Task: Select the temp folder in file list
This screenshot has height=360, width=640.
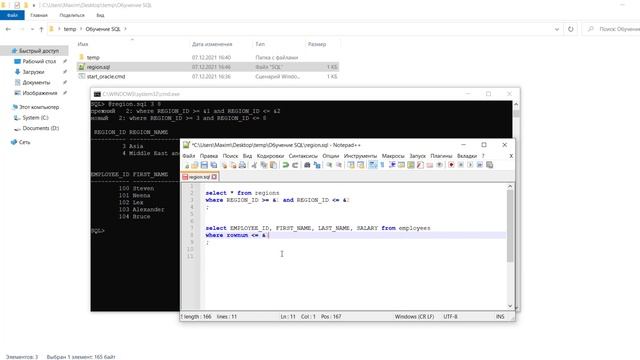Action: click(x=207, y=58)
